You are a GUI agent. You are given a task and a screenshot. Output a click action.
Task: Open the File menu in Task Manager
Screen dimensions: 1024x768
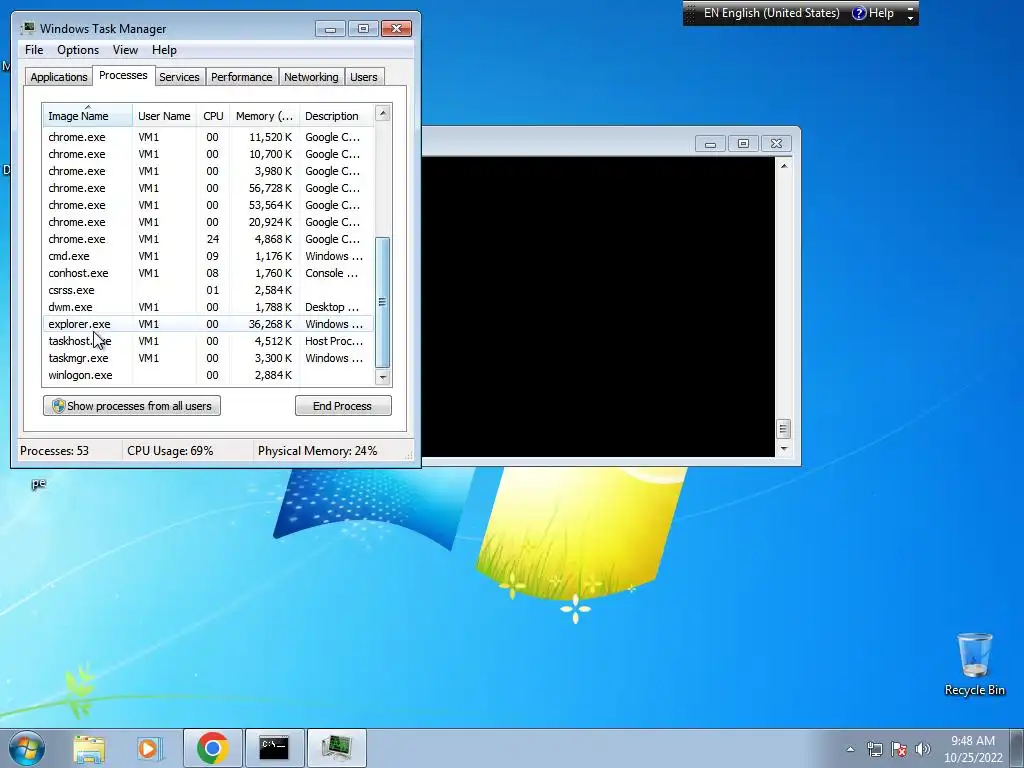click(x=34, y=50)
